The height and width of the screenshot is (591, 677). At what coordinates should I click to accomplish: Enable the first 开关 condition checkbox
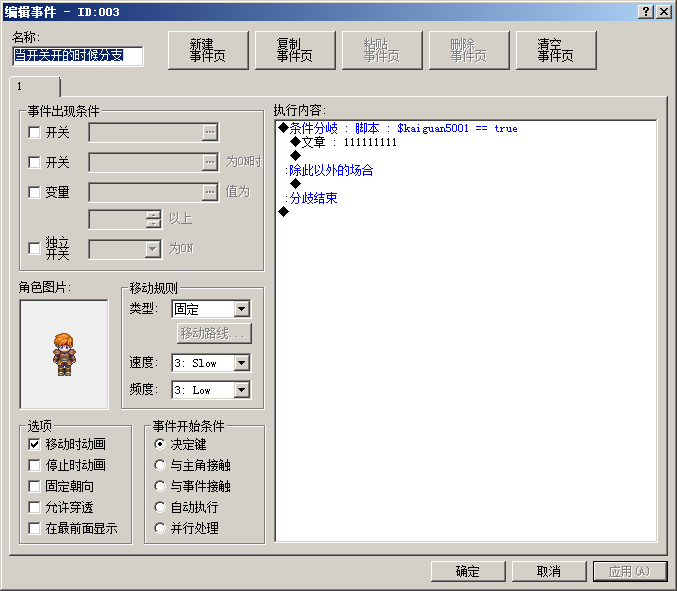tap(34, 132)
